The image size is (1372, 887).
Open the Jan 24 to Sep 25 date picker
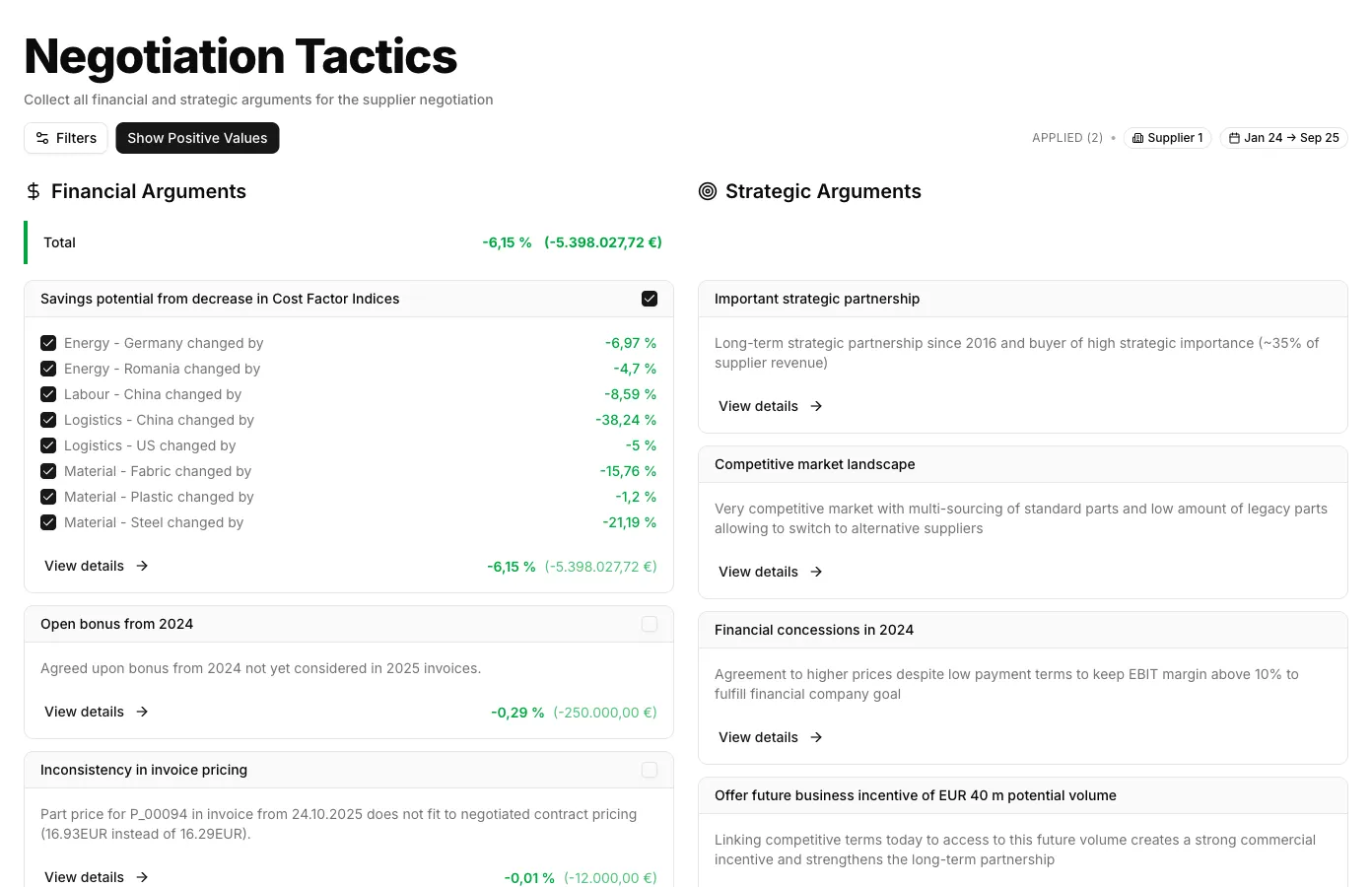point(1283,138)
